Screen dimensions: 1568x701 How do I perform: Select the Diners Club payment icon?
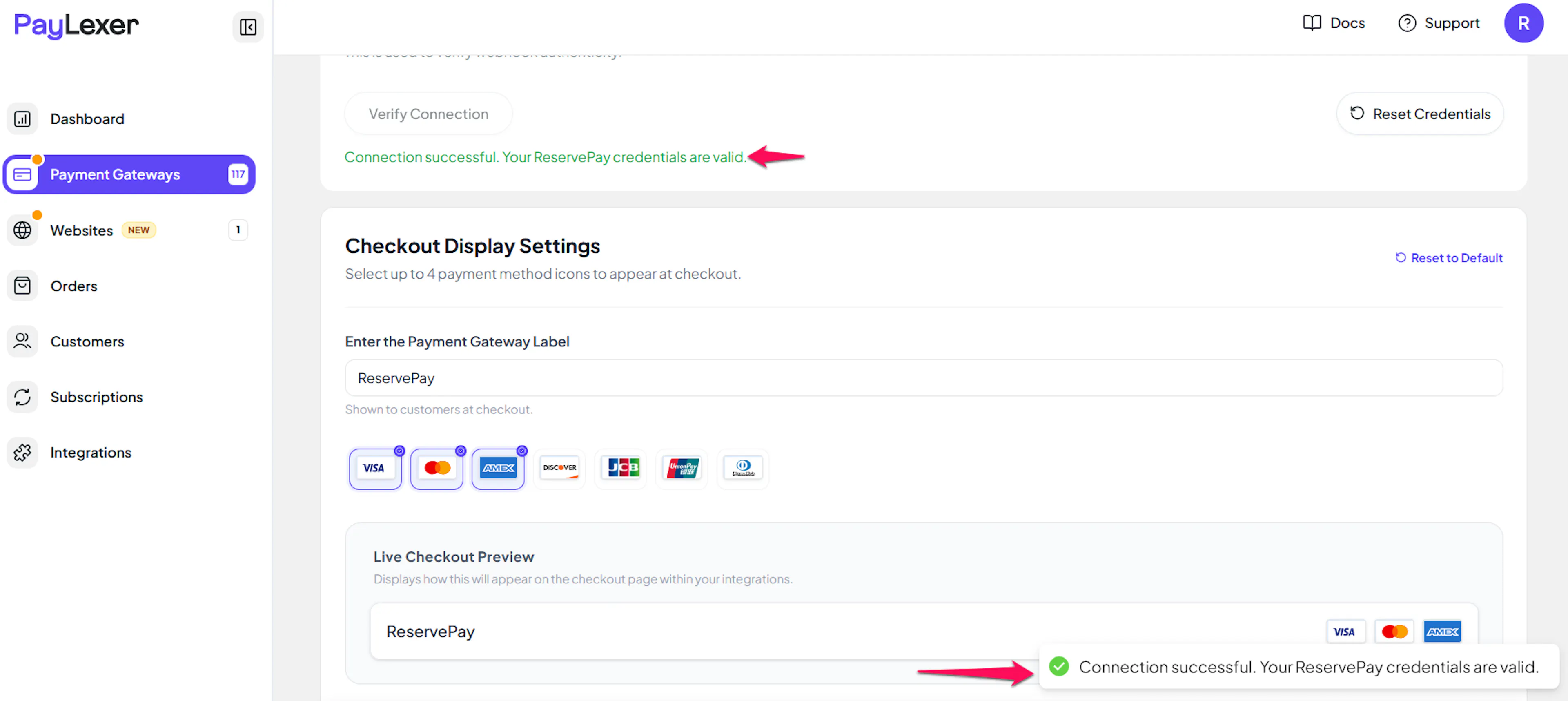(743, 468)
